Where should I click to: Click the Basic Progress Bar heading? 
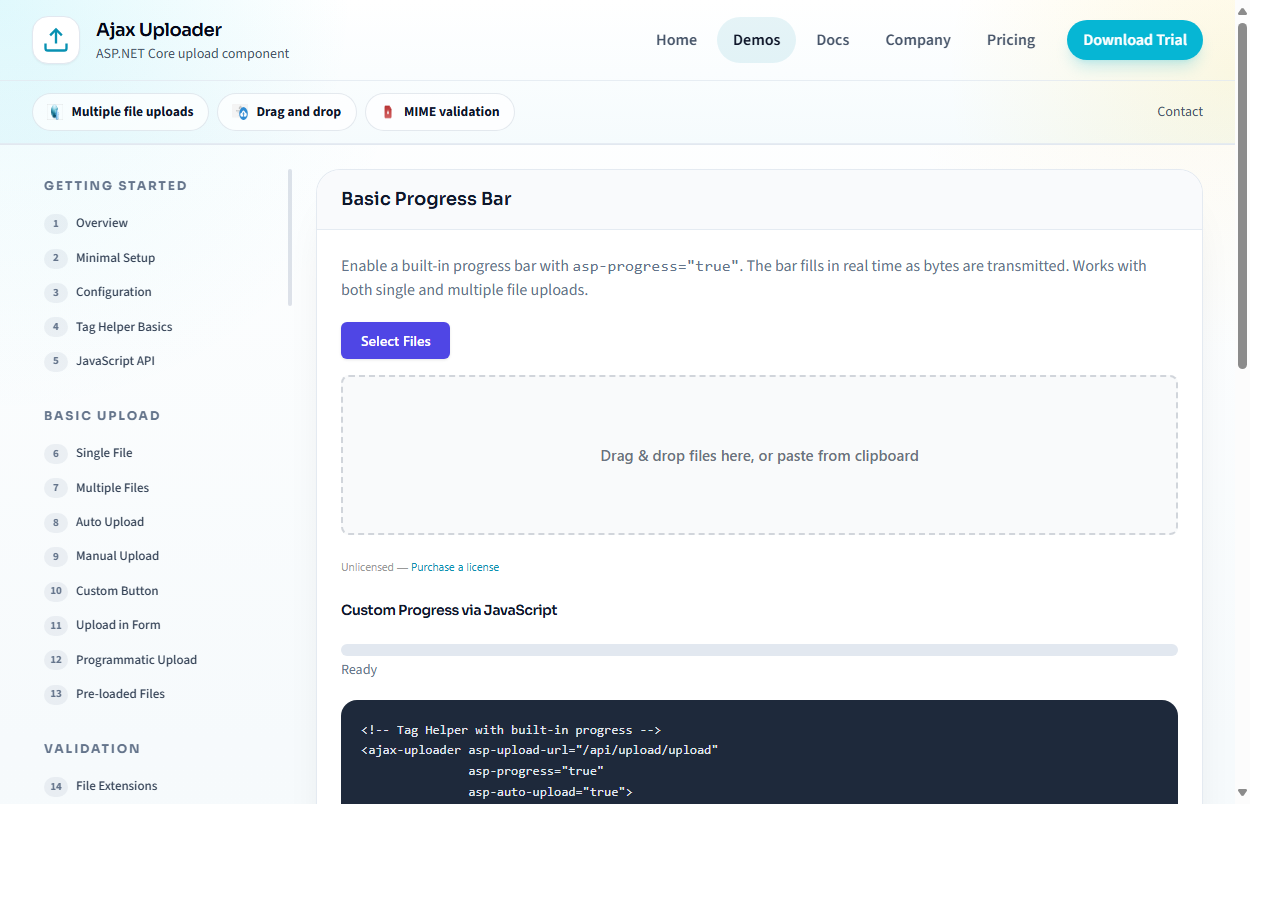pyautogui.click(x=426, y=199)
